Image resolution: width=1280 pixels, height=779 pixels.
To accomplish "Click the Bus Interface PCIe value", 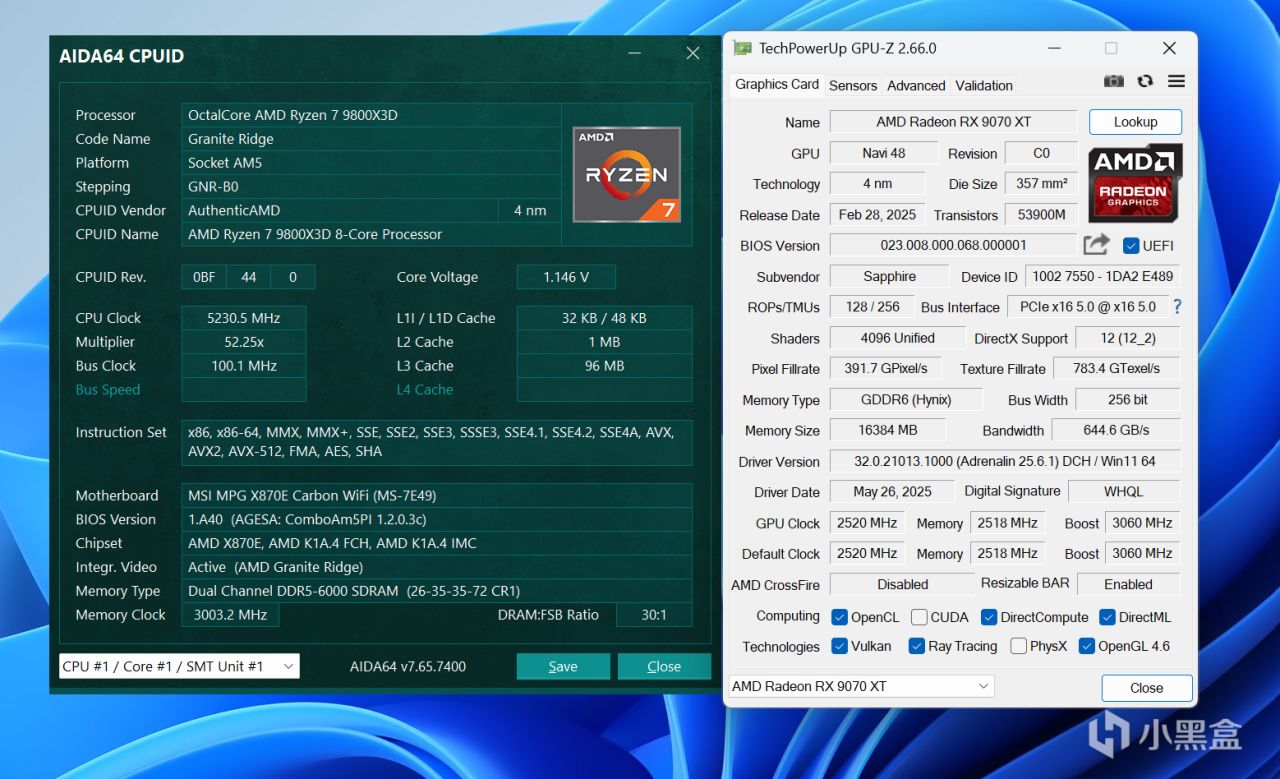I will coord(1088,307).
